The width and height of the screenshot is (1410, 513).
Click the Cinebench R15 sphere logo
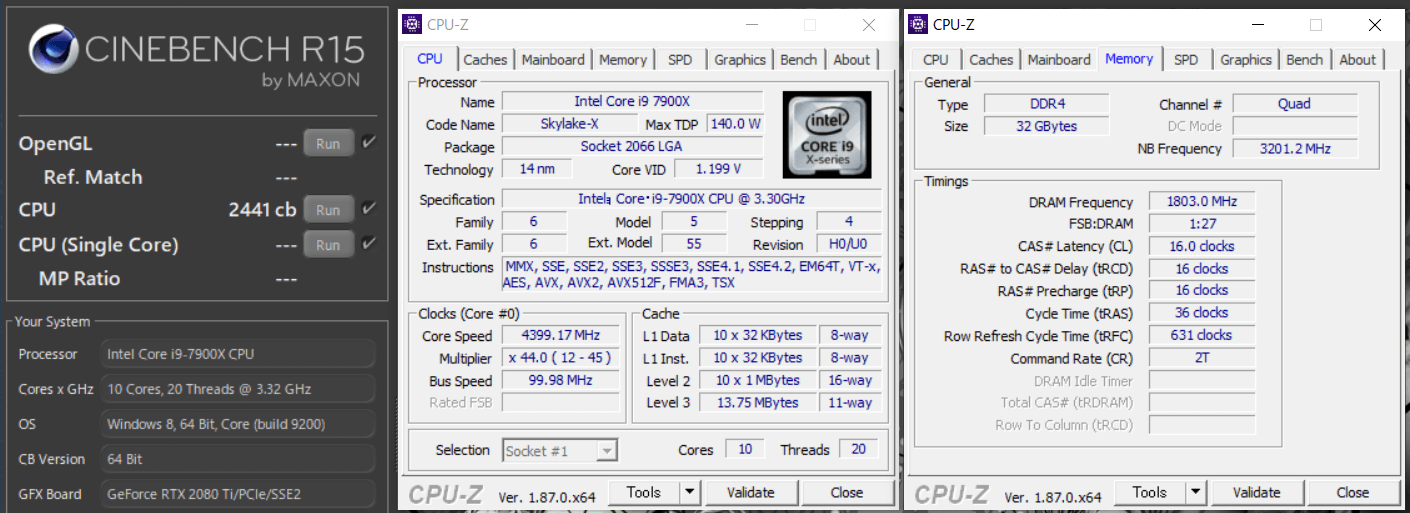53,51
